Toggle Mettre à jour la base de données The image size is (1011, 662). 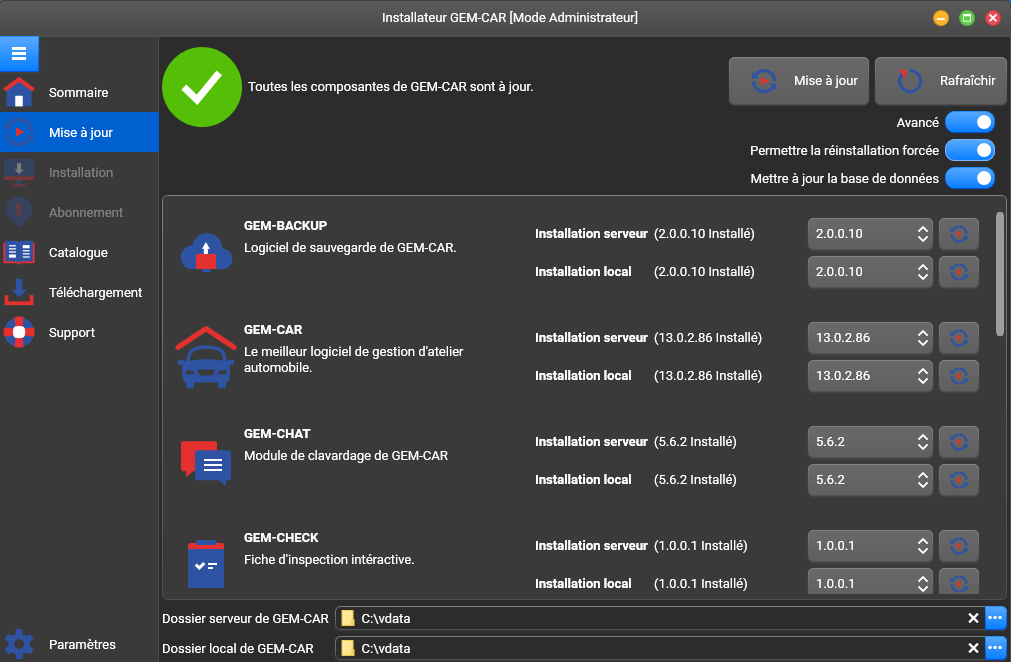tap(970, 178)
